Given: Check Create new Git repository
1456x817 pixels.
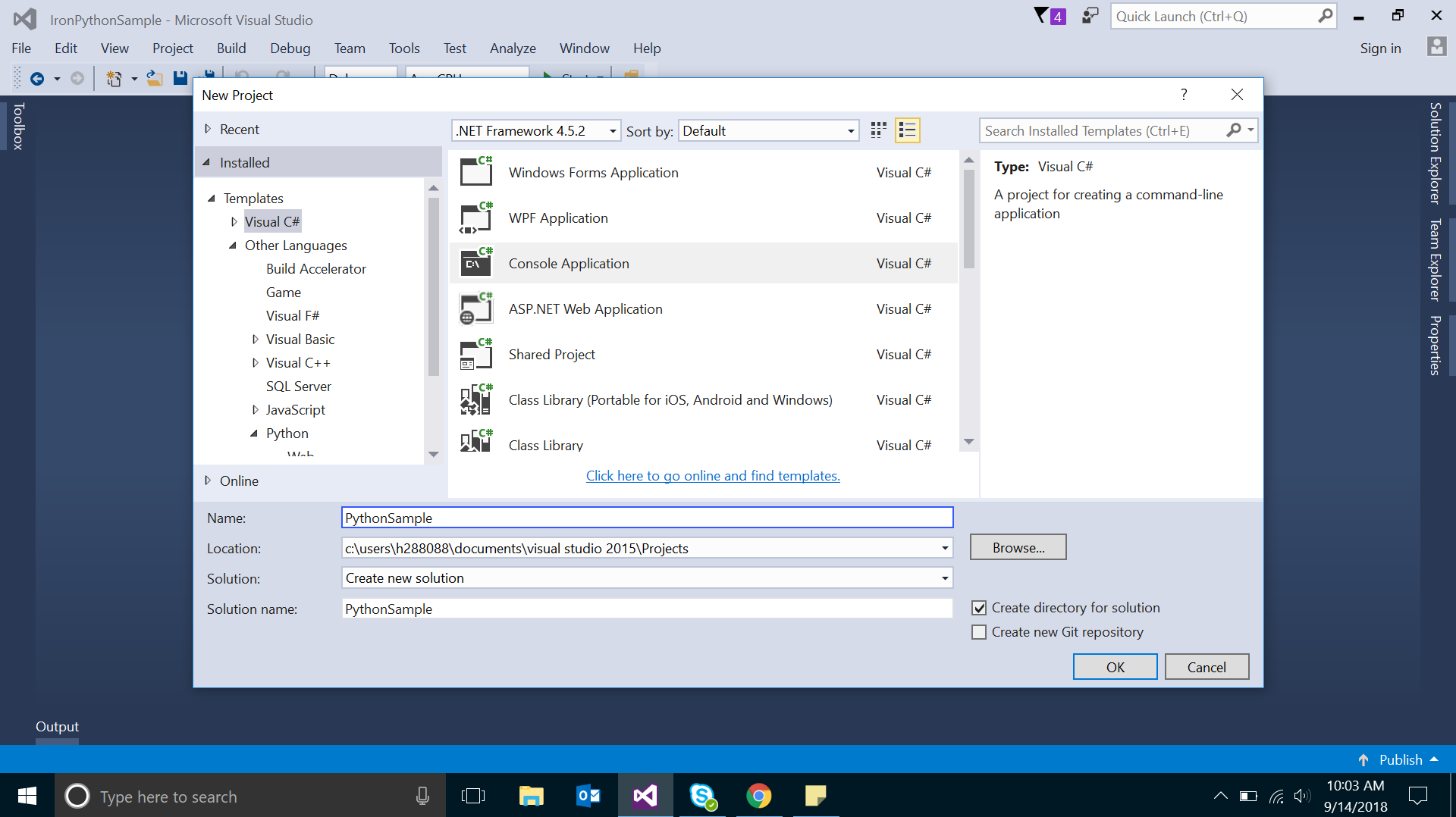Looking at the screenshot, I should [x=979, y=632].
